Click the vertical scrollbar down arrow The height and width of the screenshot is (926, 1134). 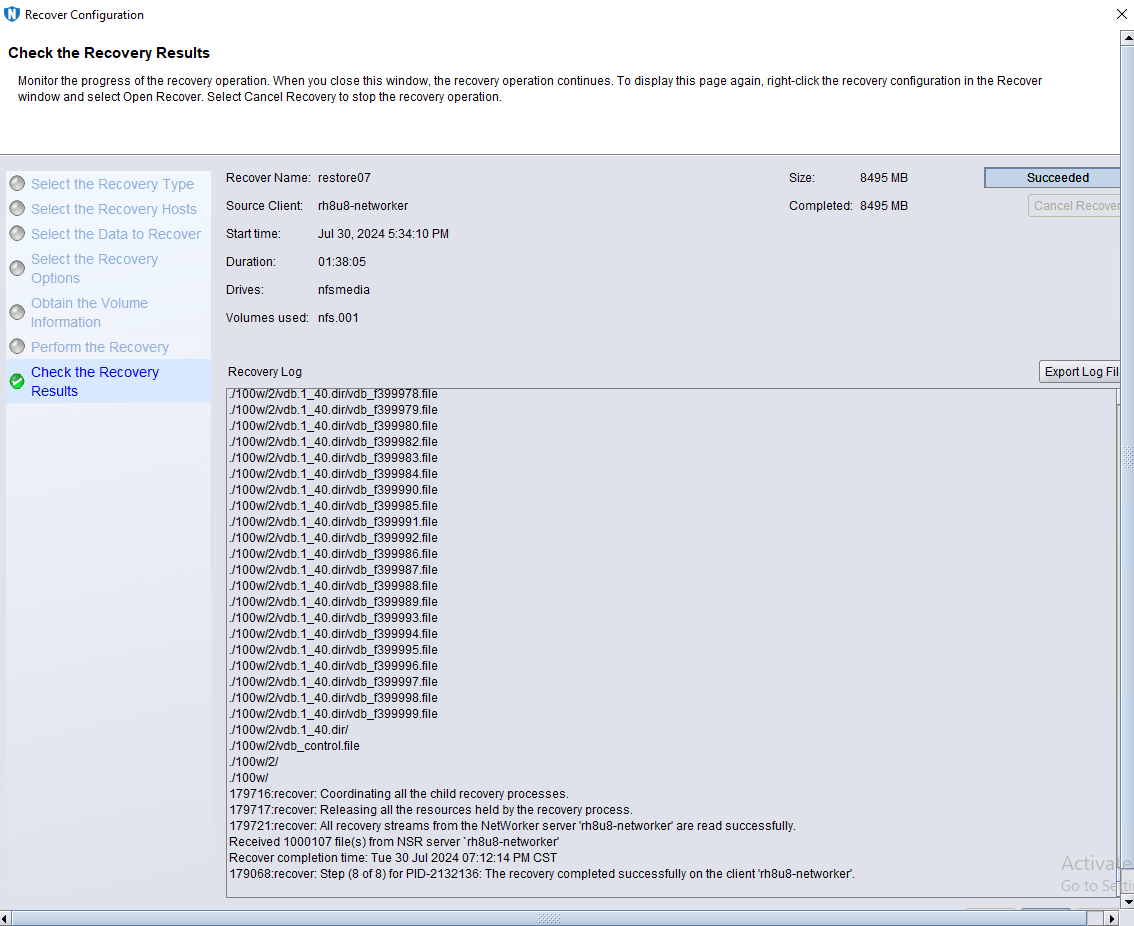[x=1127, y=903]
